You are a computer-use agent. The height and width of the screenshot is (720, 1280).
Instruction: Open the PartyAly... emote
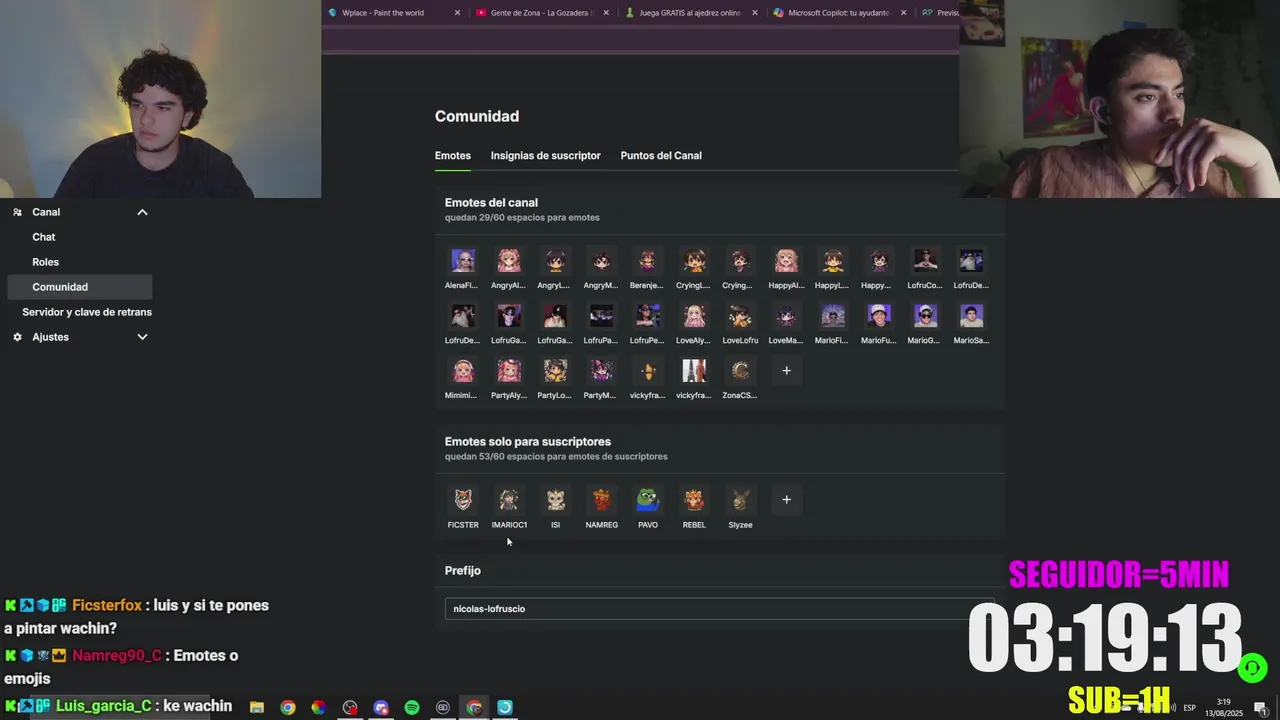tap(509, 371)
